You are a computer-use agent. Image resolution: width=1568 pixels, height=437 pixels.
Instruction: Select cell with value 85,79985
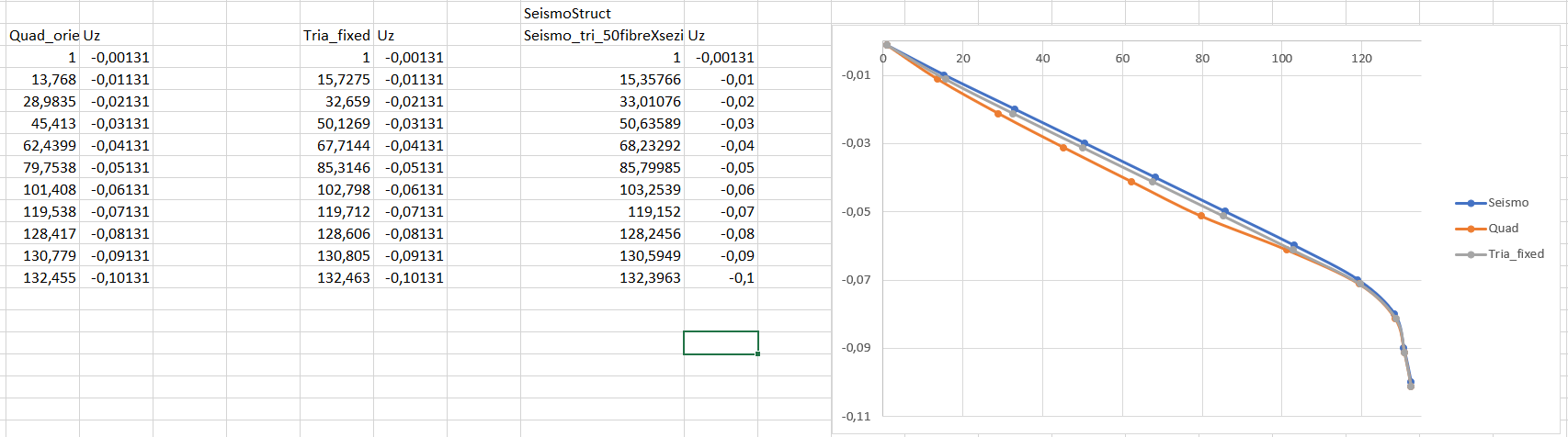click(x=603, y=167)
